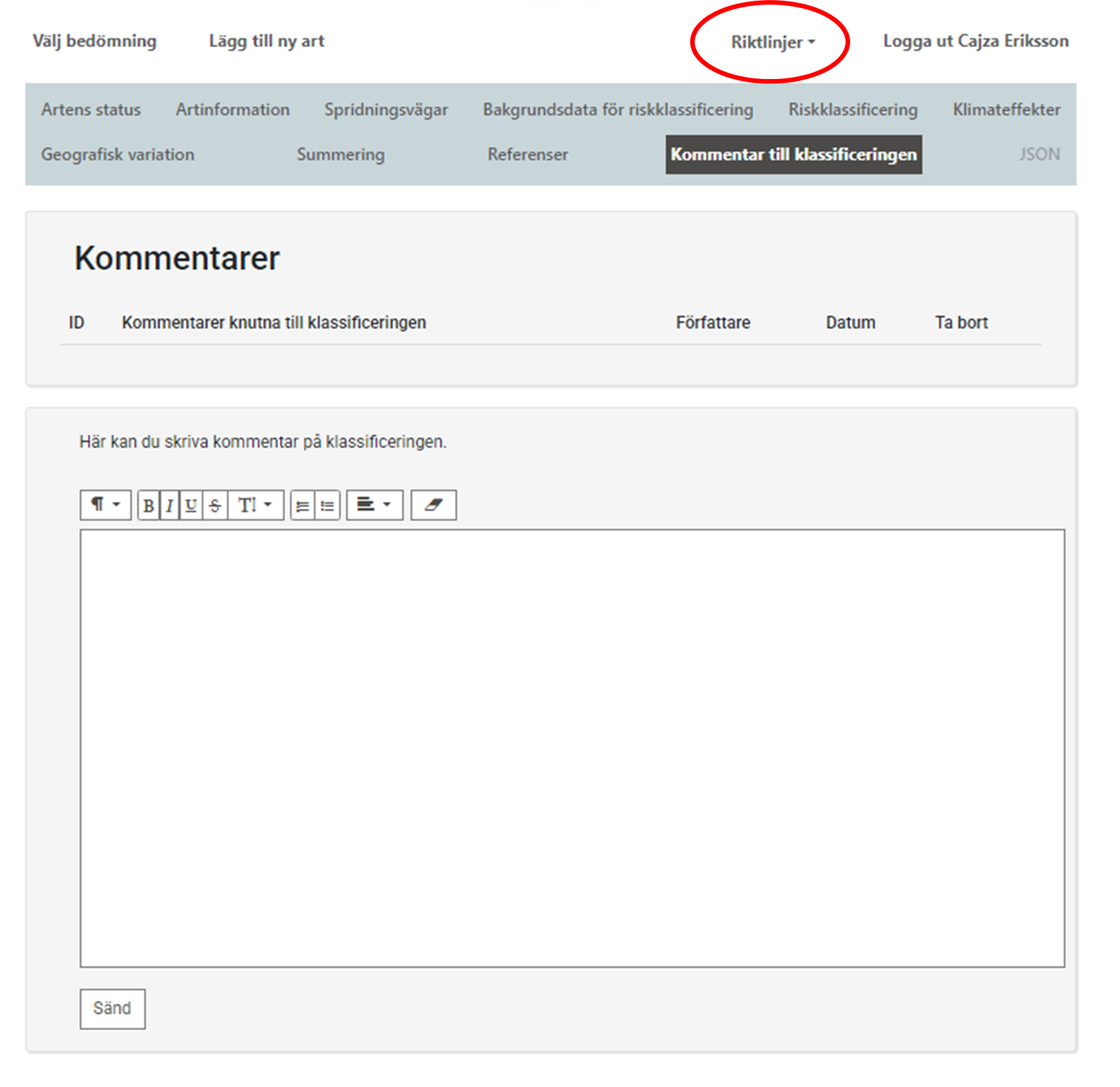The height and width of the screenshot is (1087, 1120).
Task: Open Bakgrundsdata för riskklassificering tab
Action: [x=618, y=109]
